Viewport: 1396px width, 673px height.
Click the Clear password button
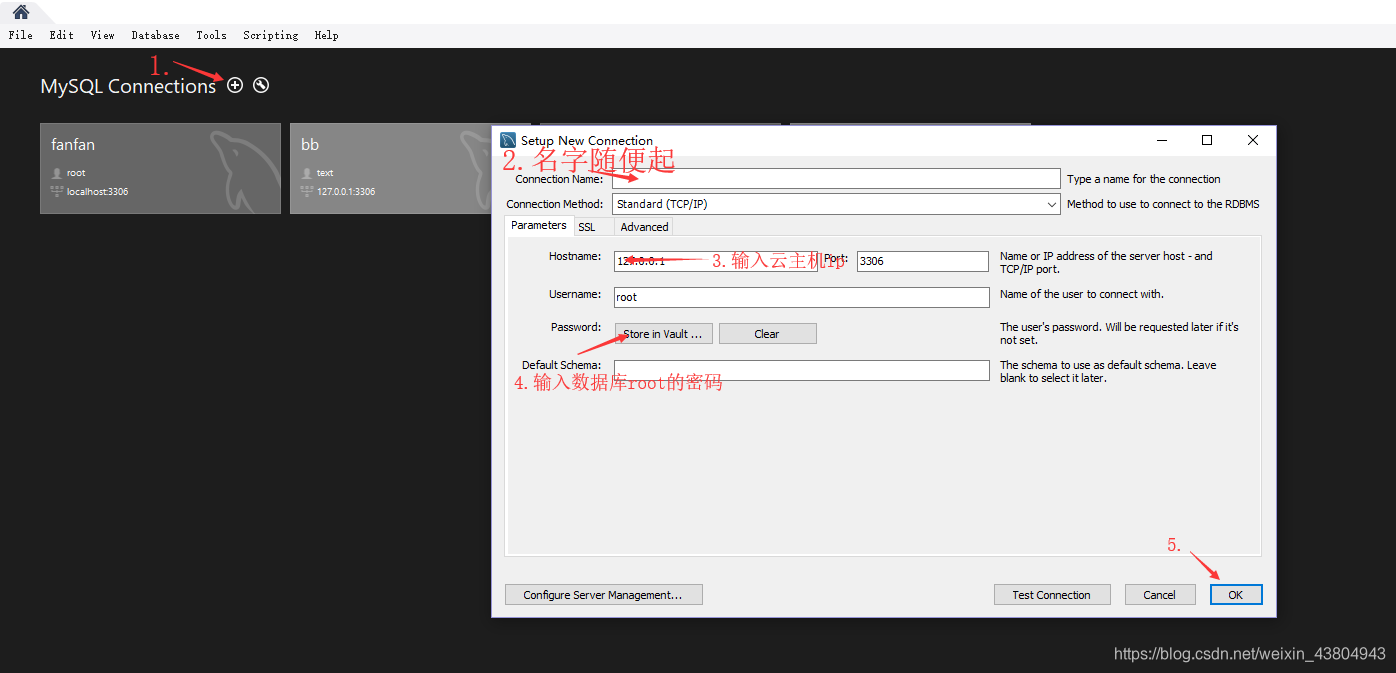[x=768, y=334]
